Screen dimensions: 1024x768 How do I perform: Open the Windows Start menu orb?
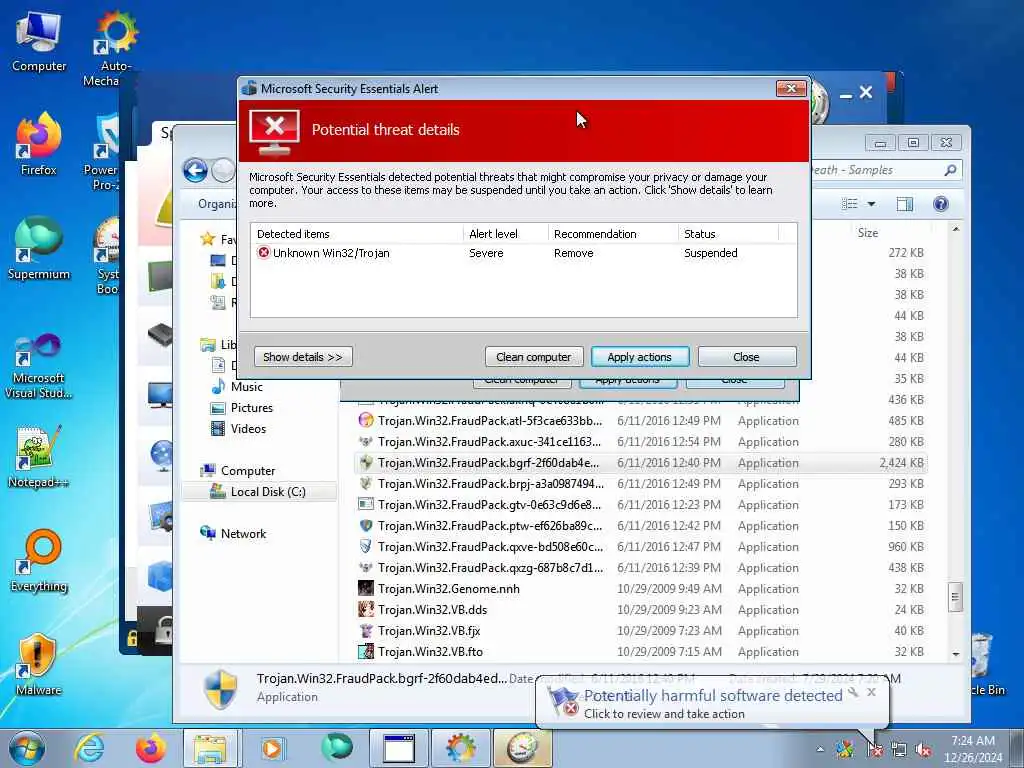point(27,748)
